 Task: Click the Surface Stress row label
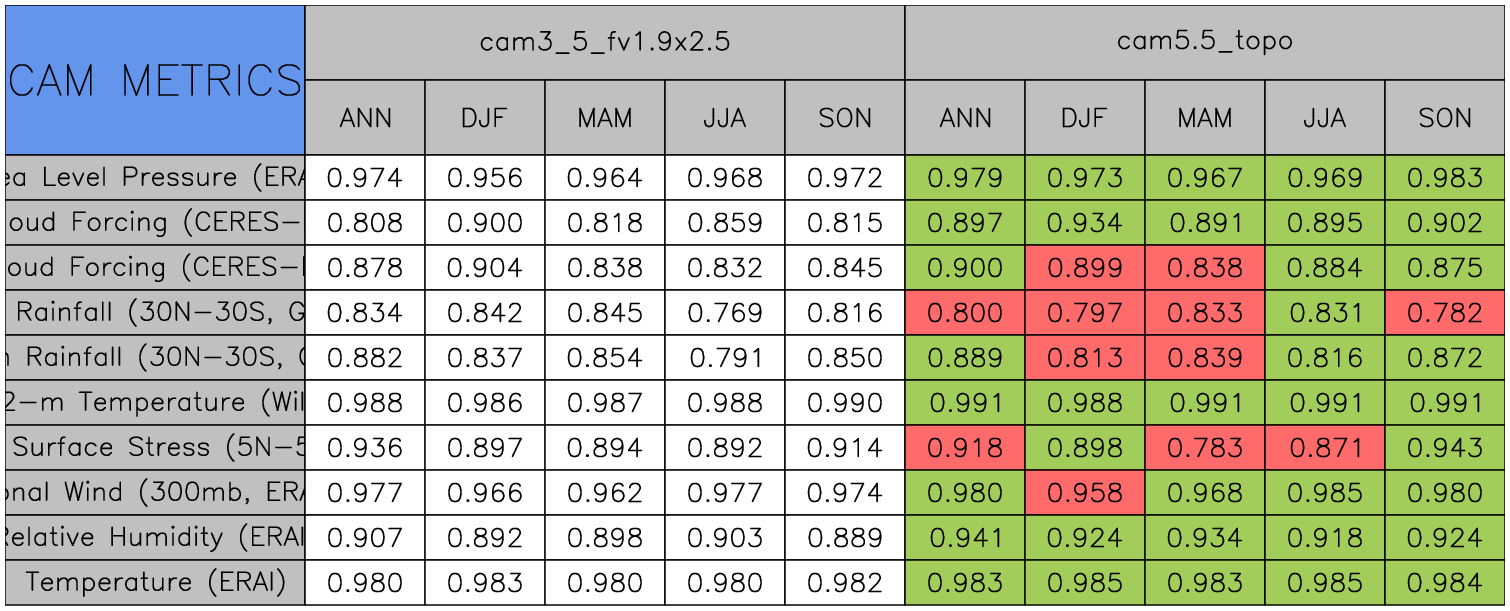coord(154,447)
